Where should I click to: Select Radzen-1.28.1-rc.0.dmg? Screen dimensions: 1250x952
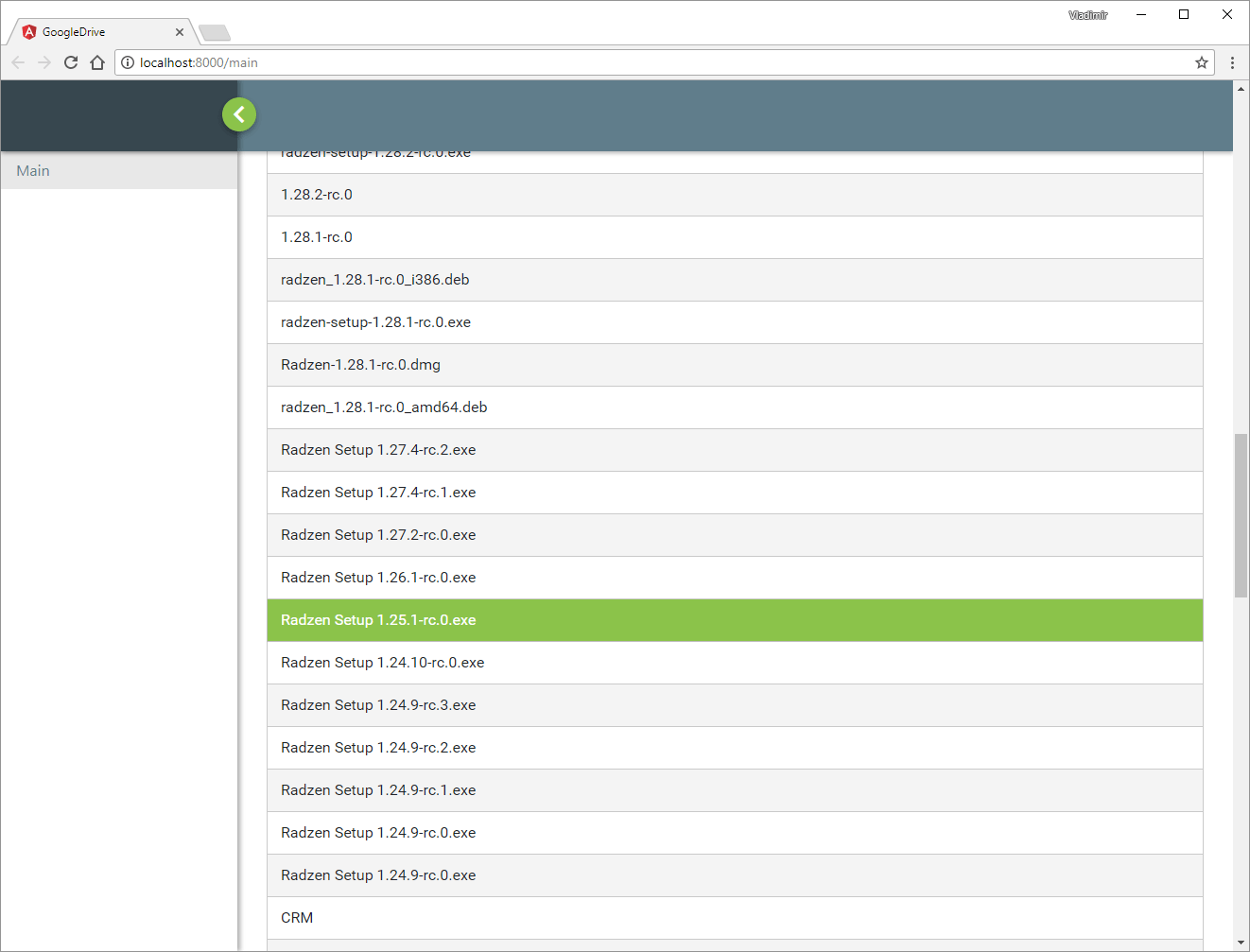735,365
